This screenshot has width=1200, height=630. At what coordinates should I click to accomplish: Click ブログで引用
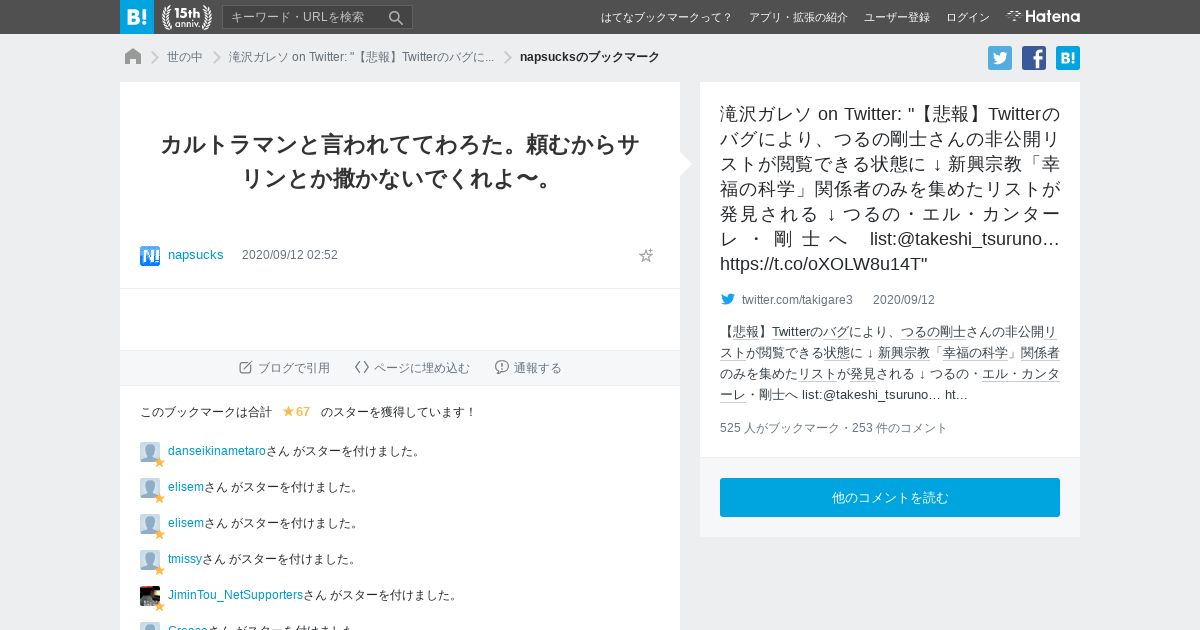284,368
